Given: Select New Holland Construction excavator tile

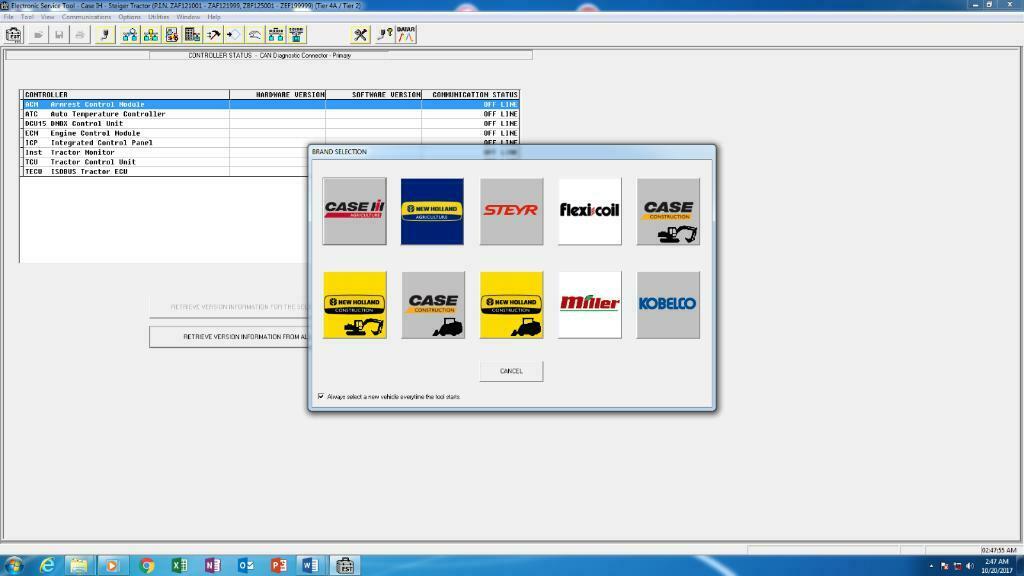Looking at the screenshot, I should 355,305.
